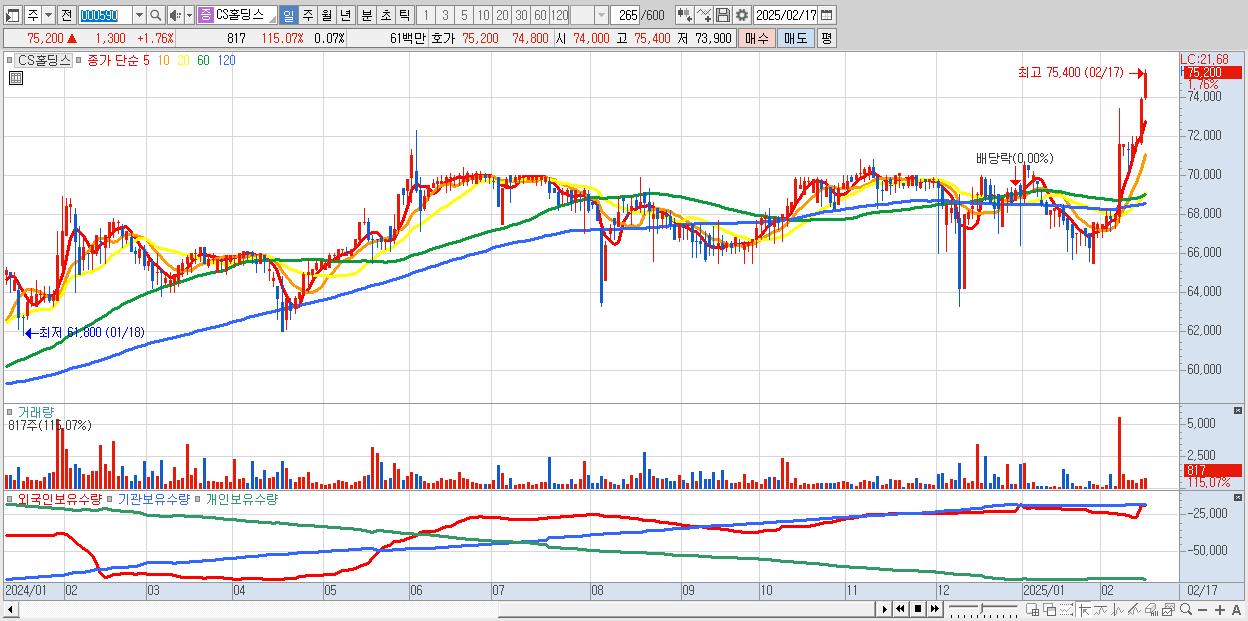Click the 외국인보유수량 legend label
The image size is (1248, 621).
[60, 498]
